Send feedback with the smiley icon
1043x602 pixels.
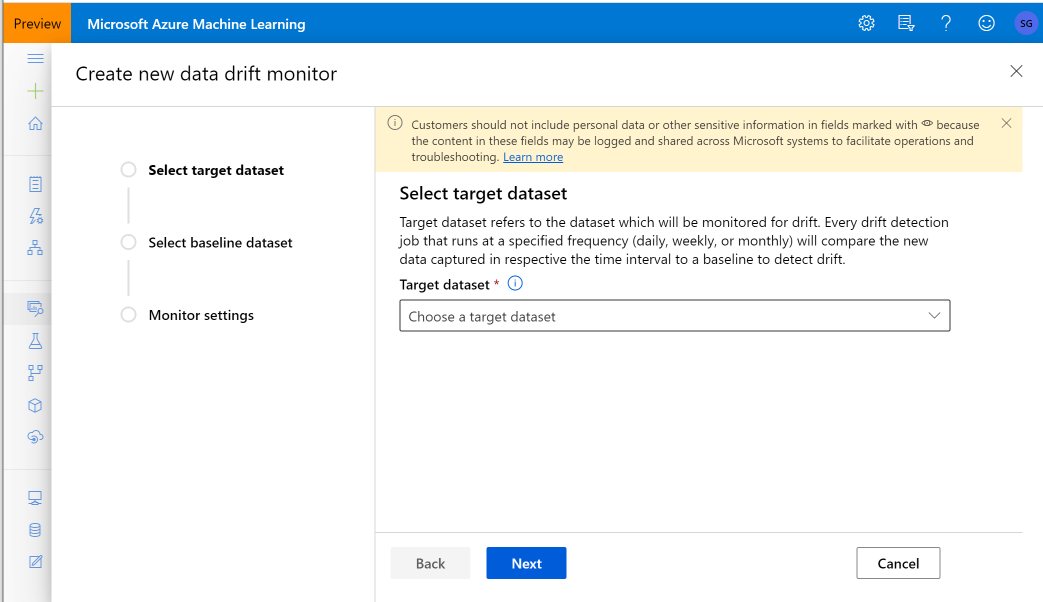pos(986,23)
